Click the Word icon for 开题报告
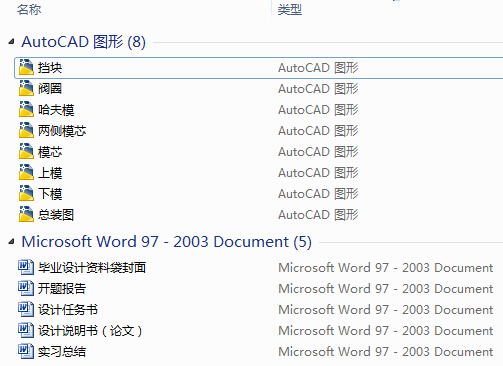The width and height of the screenshot is (503, 366). [26, 288]
